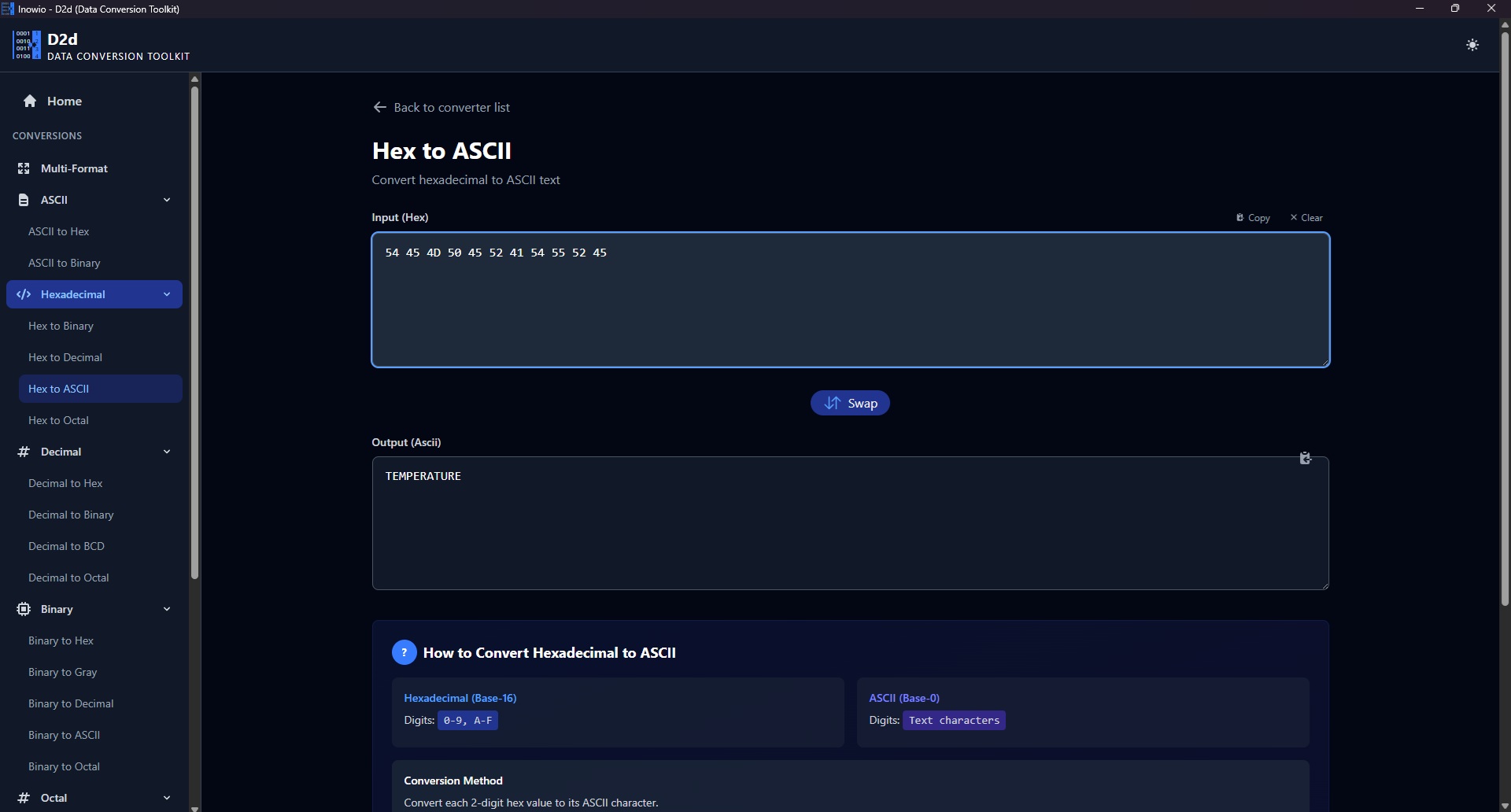Click main scrollbar down arrow
The height and width of the screenshot is (812, 1511).
coord(1505,806)
